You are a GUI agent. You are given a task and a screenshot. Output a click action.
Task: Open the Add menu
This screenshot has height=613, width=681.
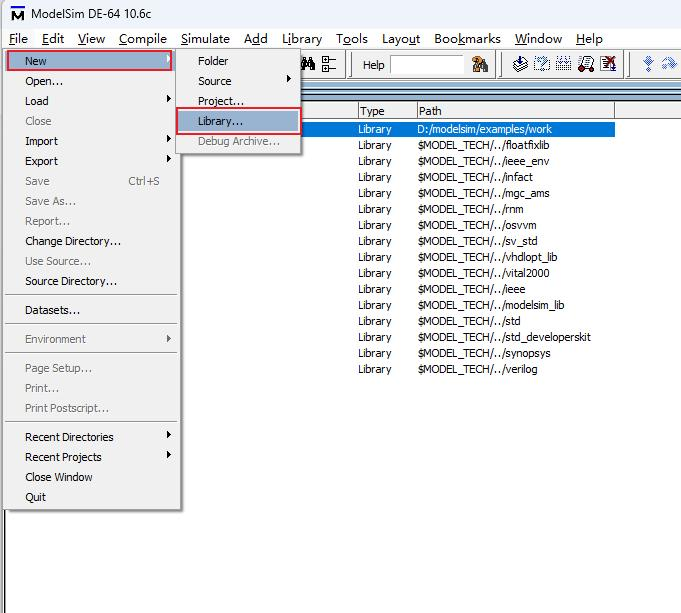[x=256, y=39]
